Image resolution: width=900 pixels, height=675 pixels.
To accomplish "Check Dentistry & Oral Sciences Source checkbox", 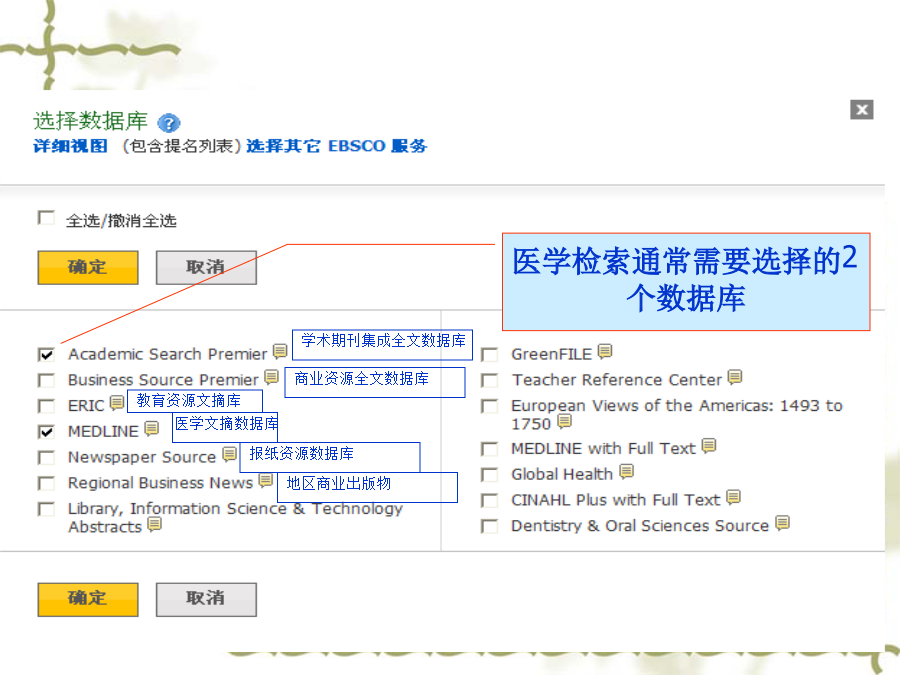I will tap(490, 526).
